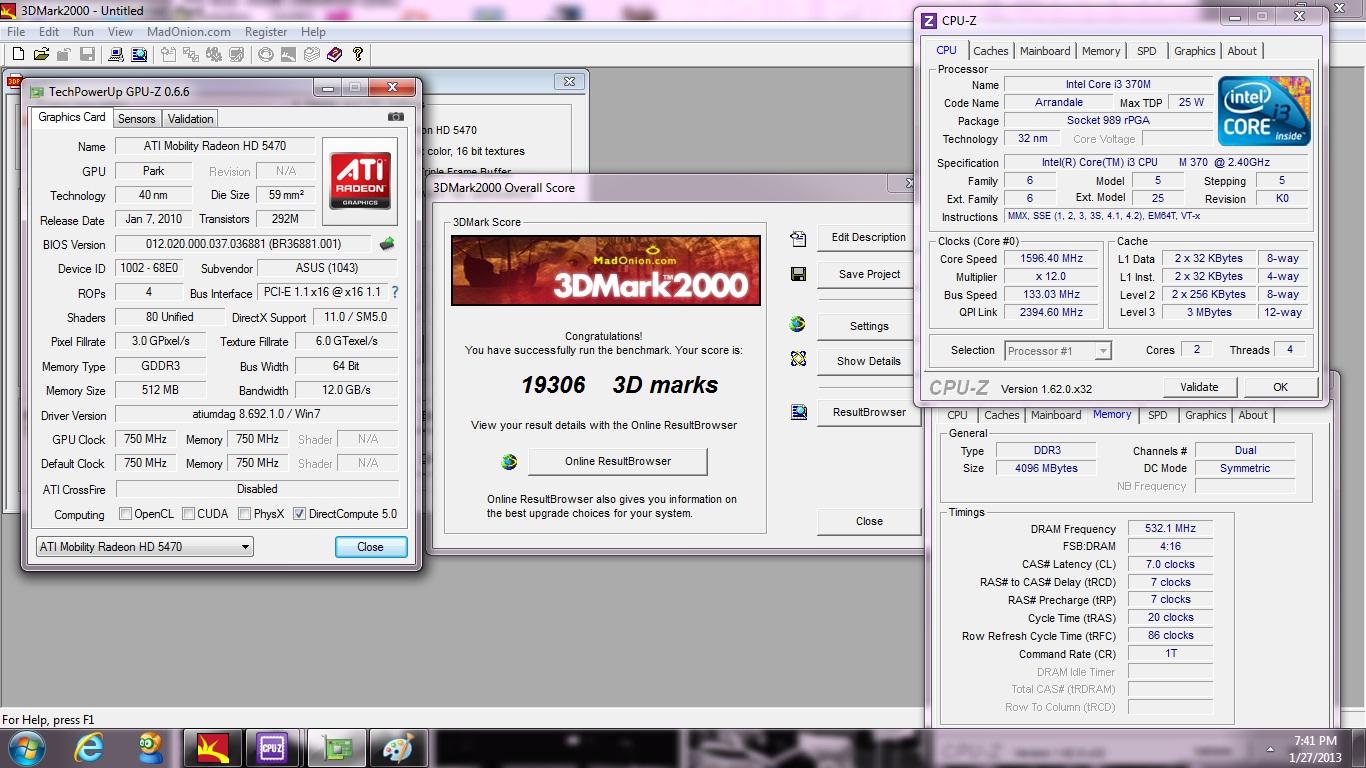1366x768 pixels.
Task: Click the Close button in 3DMark score dialog
Action: coord(868,521)
